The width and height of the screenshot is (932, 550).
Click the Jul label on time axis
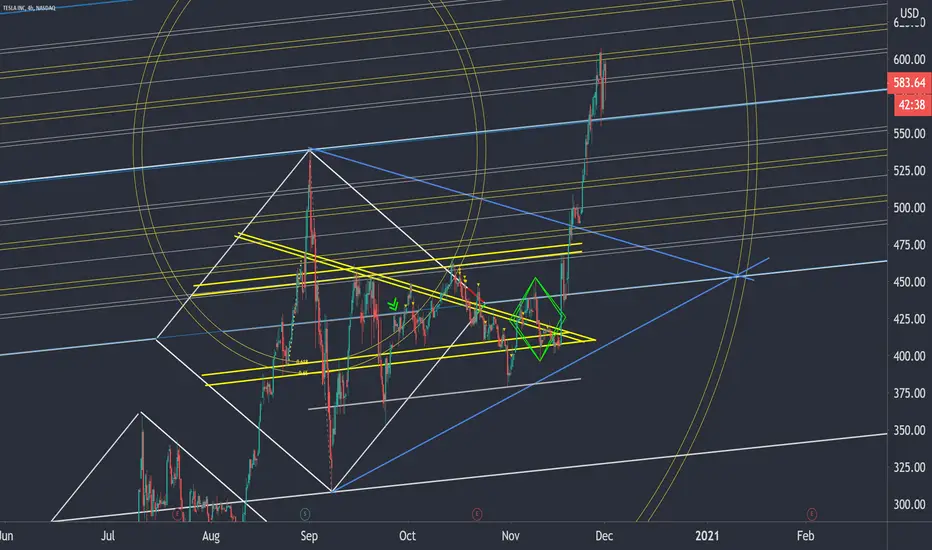[x=108, y=536]
